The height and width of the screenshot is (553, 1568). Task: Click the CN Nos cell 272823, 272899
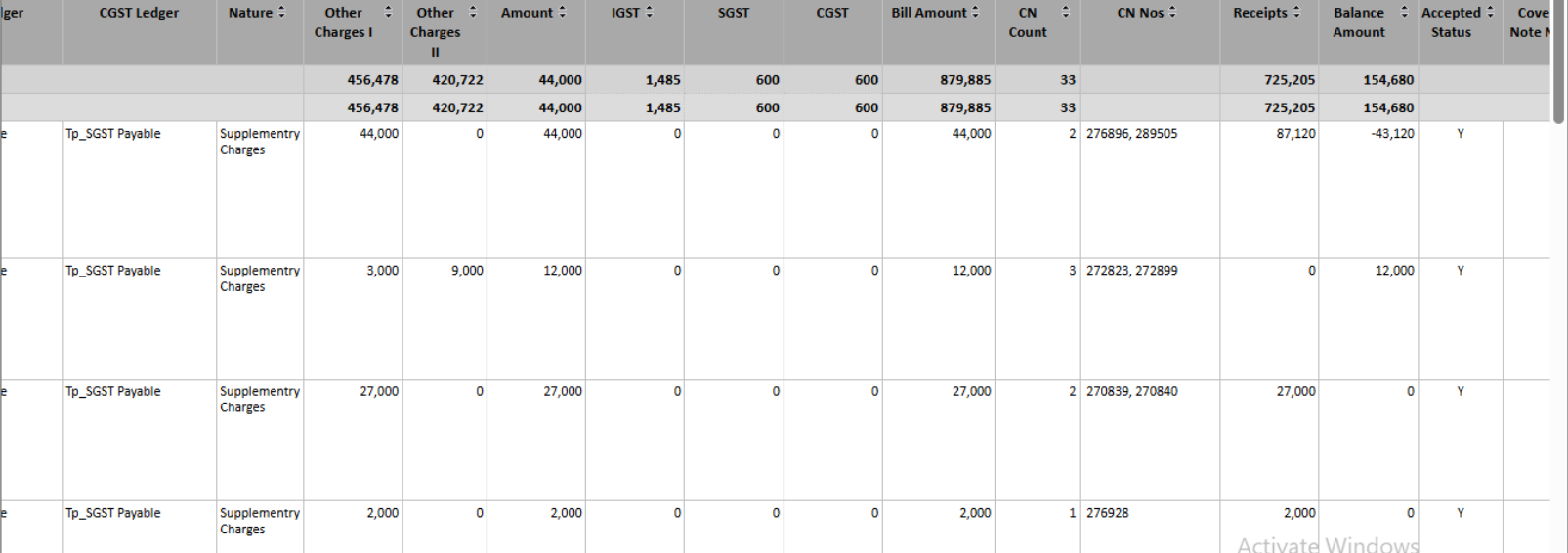pyautogui.click(x=1131, y=271)
